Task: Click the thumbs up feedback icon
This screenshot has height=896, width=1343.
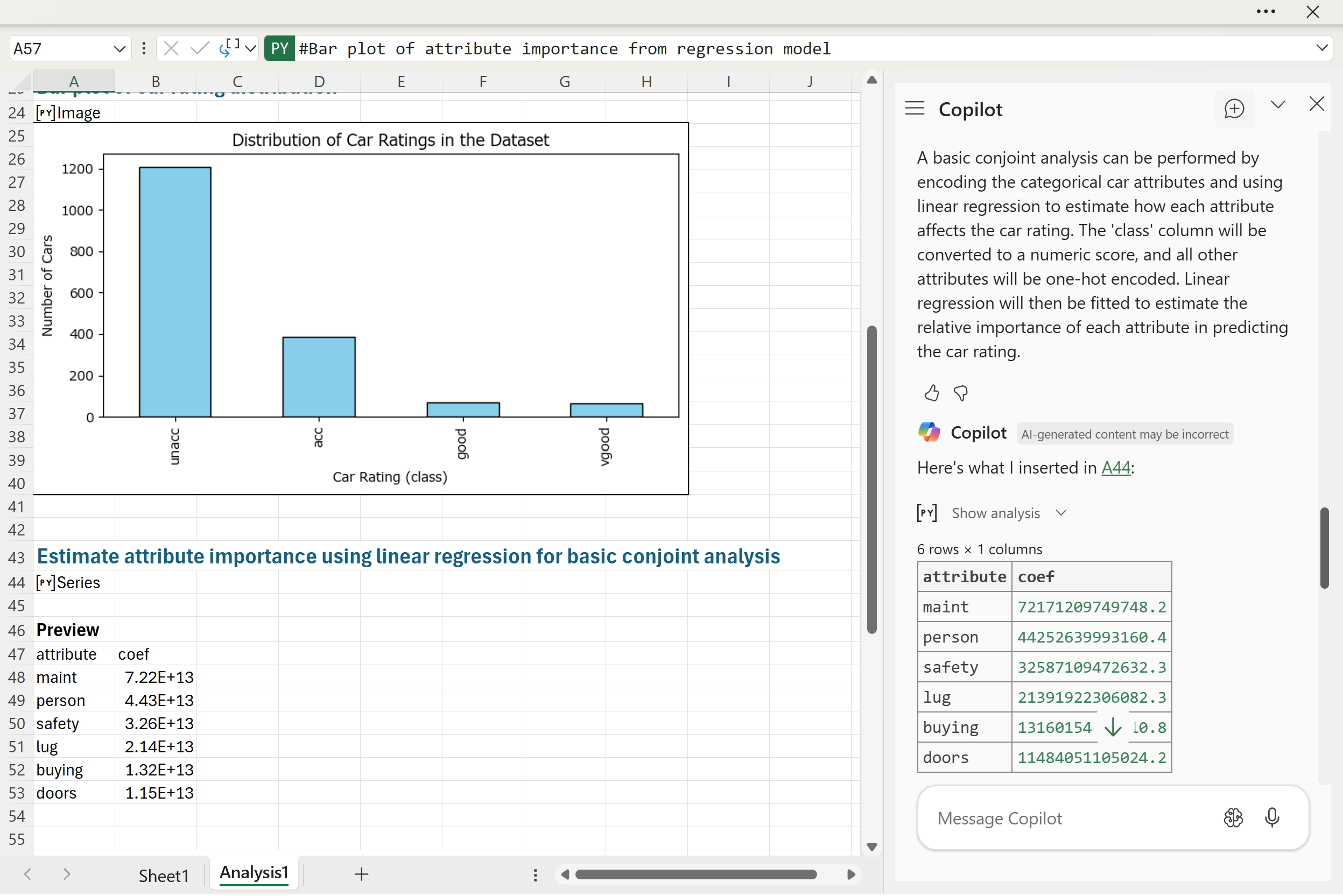Action: click(x=932, y=393)
